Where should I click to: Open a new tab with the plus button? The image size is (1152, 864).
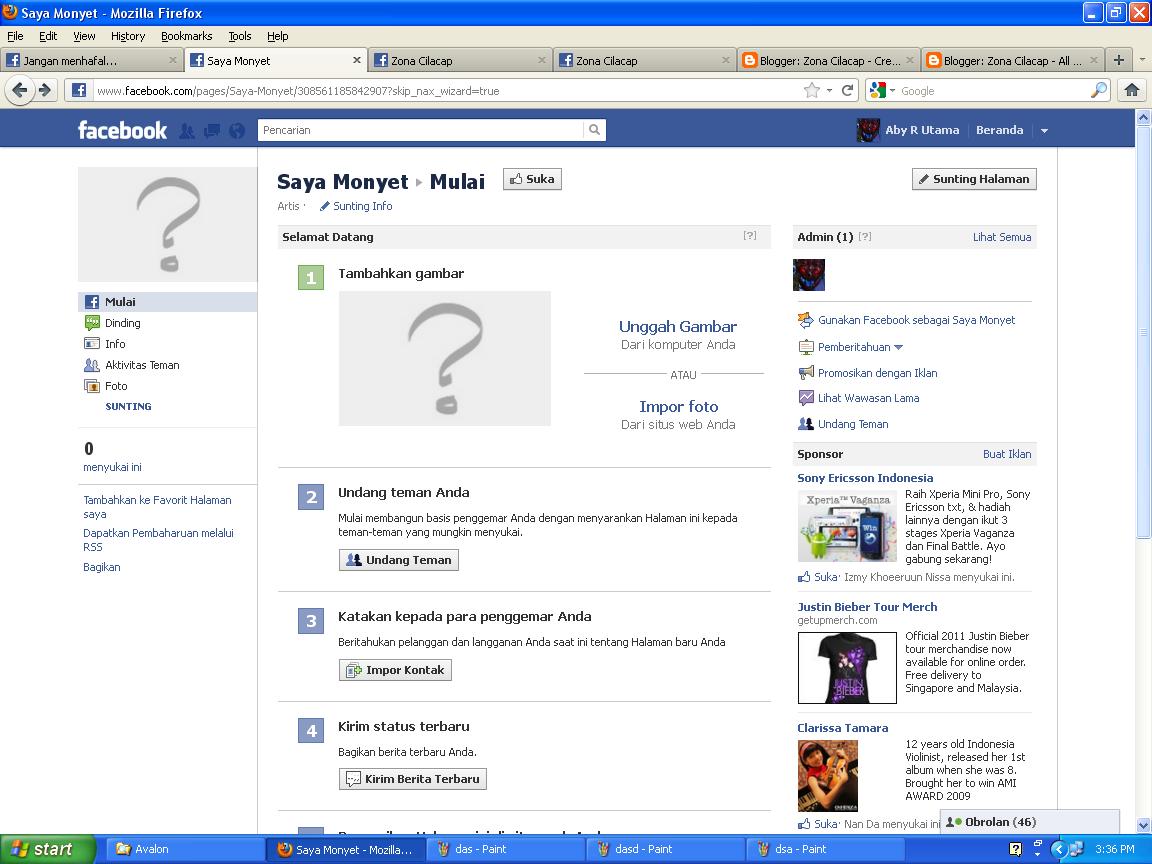click(x=1119, y=60)
